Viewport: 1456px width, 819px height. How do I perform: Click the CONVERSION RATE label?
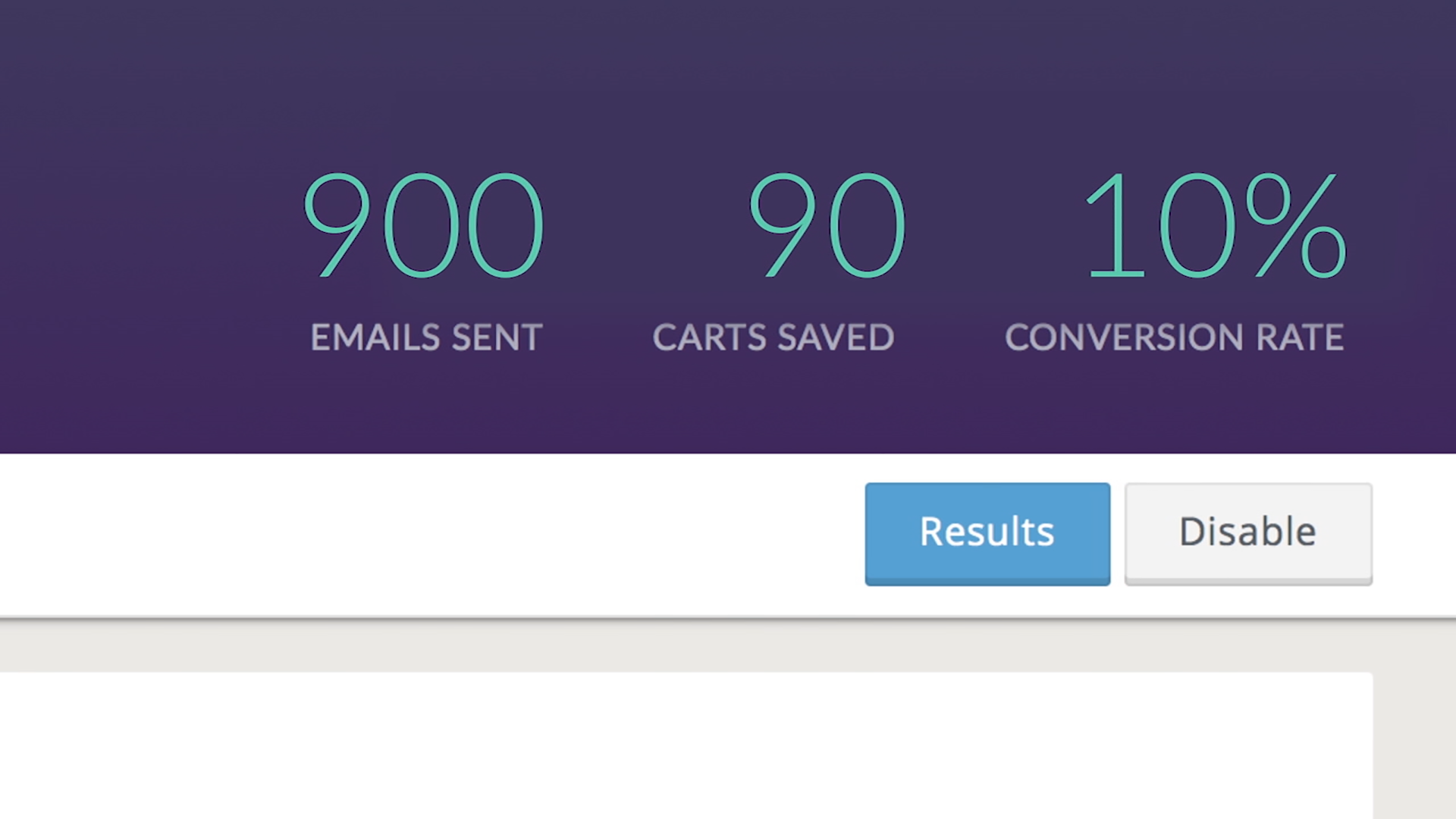[x=1174, y=337]
